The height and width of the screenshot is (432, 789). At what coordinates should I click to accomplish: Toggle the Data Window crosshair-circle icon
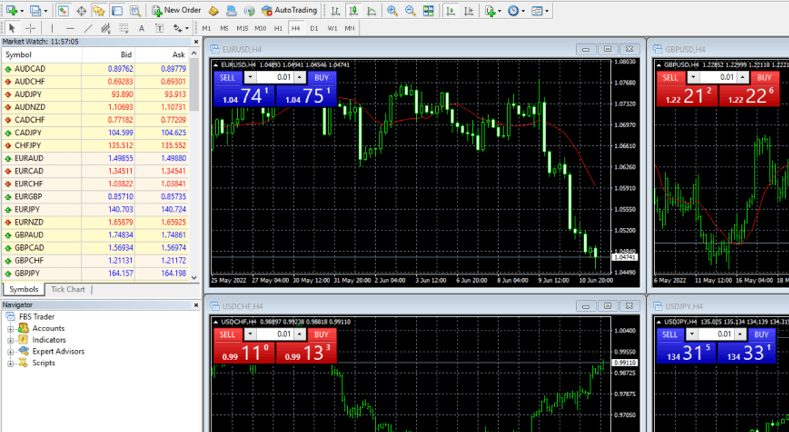(x=81, y=10)
